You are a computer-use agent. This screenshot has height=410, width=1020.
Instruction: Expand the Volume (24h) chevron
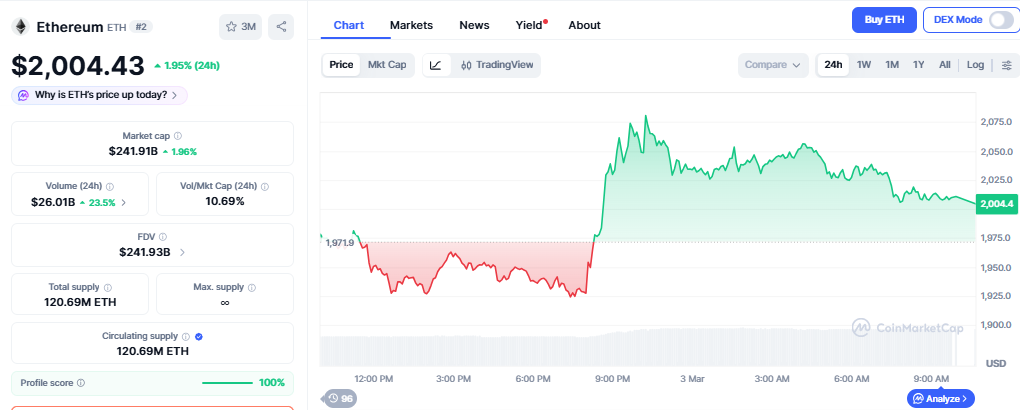(124, 202)
